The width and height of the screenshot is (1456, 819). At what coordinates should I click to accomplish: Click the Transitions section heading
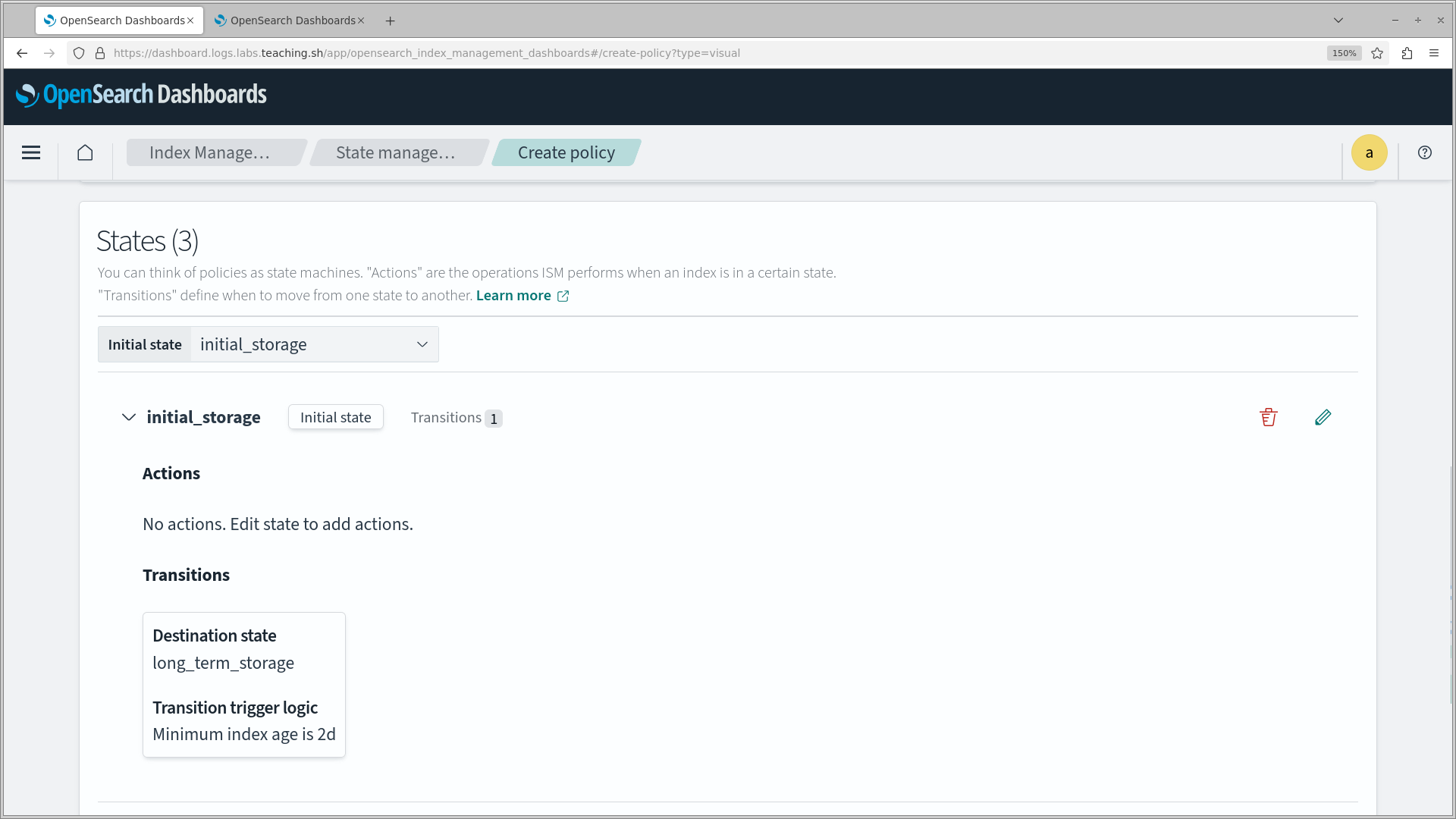186,575
